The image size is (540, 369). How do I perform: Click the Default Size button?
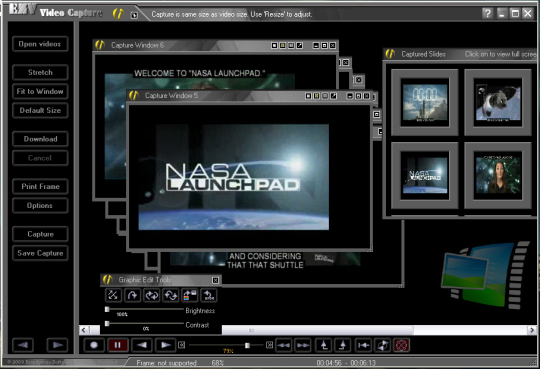click(40, 110)
